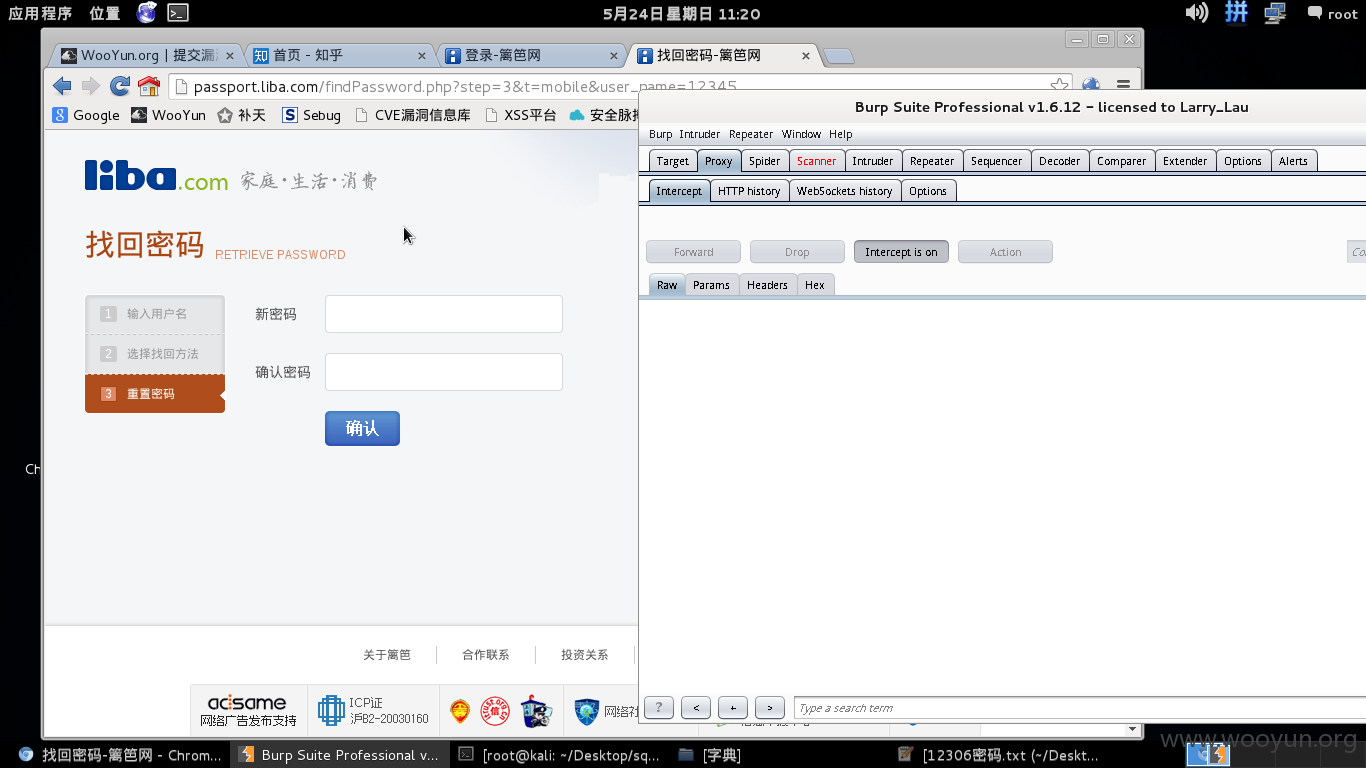Click the Burp search term field
Image resolution: width=1366 pixels, height=768 pixels.
pyautogui.click(x=1080, y=708)
